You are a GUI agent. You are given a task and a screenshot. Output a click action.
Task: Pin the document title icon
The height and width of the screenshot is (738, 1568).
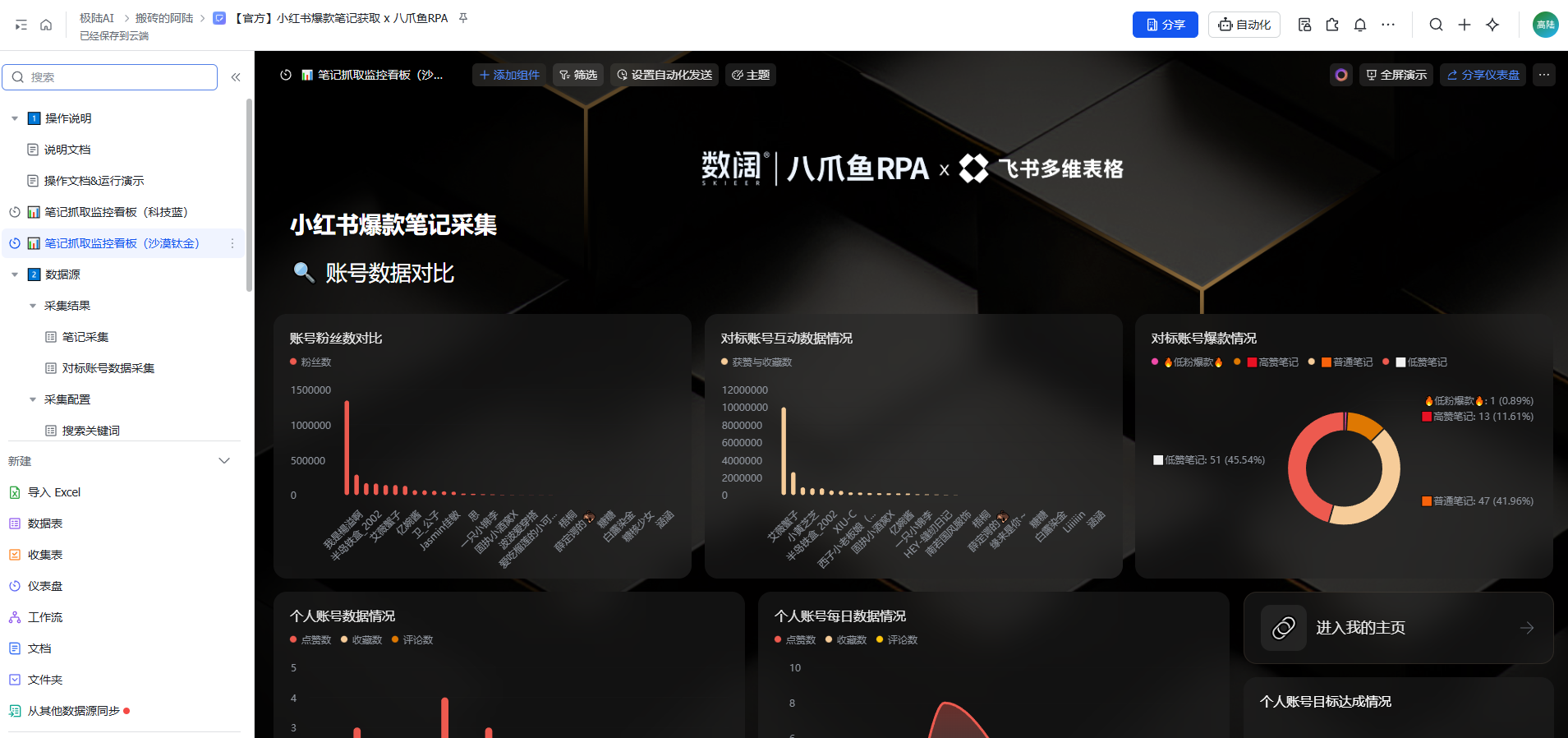coord(463,18)
